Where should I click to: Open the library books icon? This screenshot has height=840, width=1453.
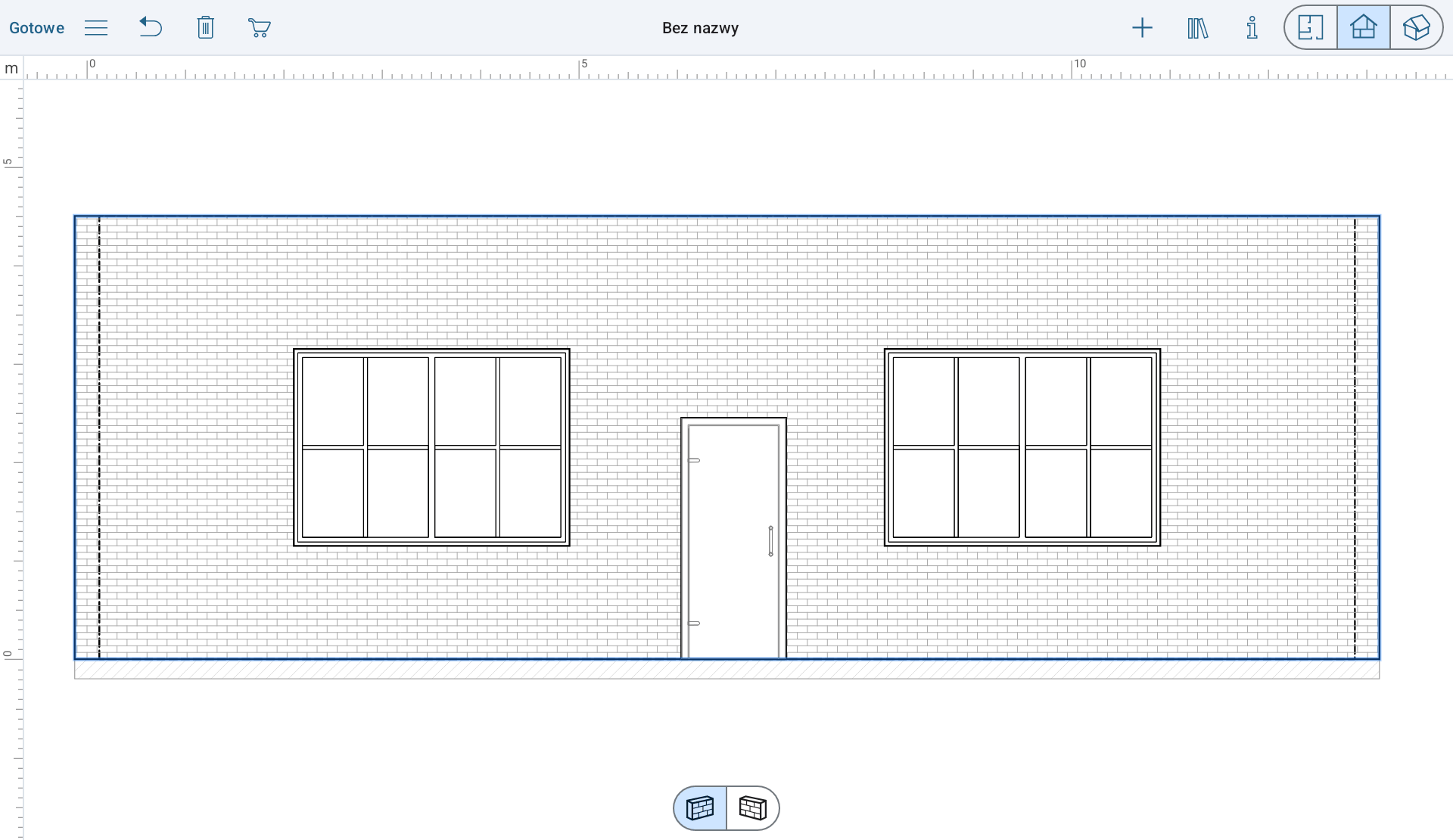[1198, 28]
